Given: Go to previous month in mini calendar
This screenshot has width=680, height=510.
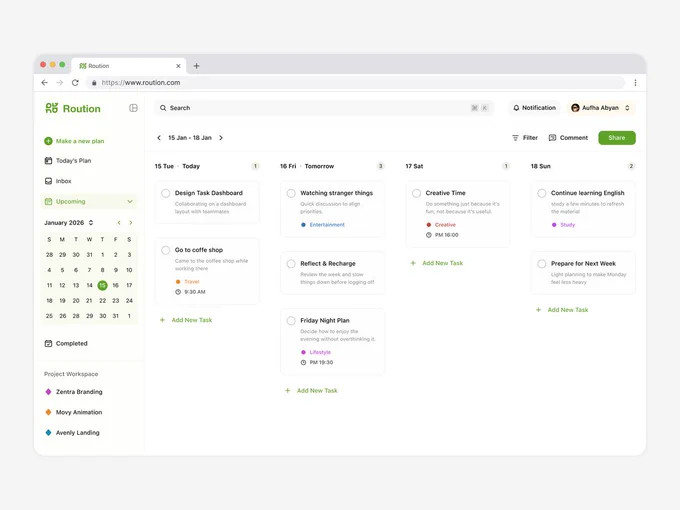Looking at the screenshot, I should (119, 222).
